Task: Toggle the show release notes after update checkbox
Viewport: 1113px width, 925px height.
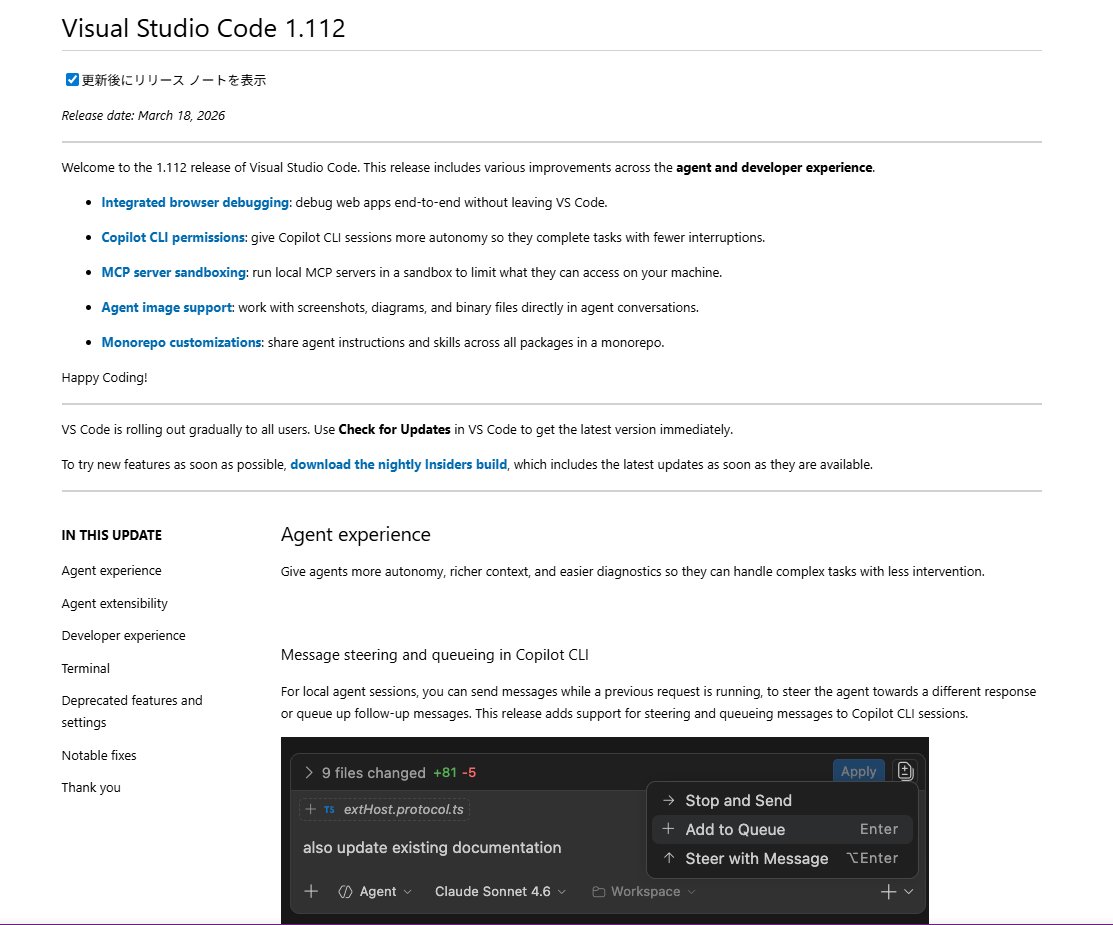Action: 72,80
